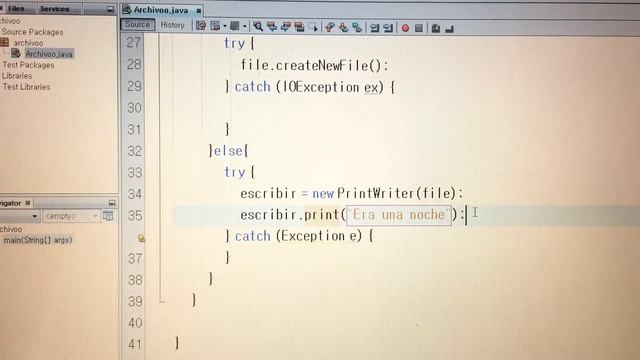Click the Navigator filter panel icon
The image size is (640, 360).
click(x=108, y=216)
